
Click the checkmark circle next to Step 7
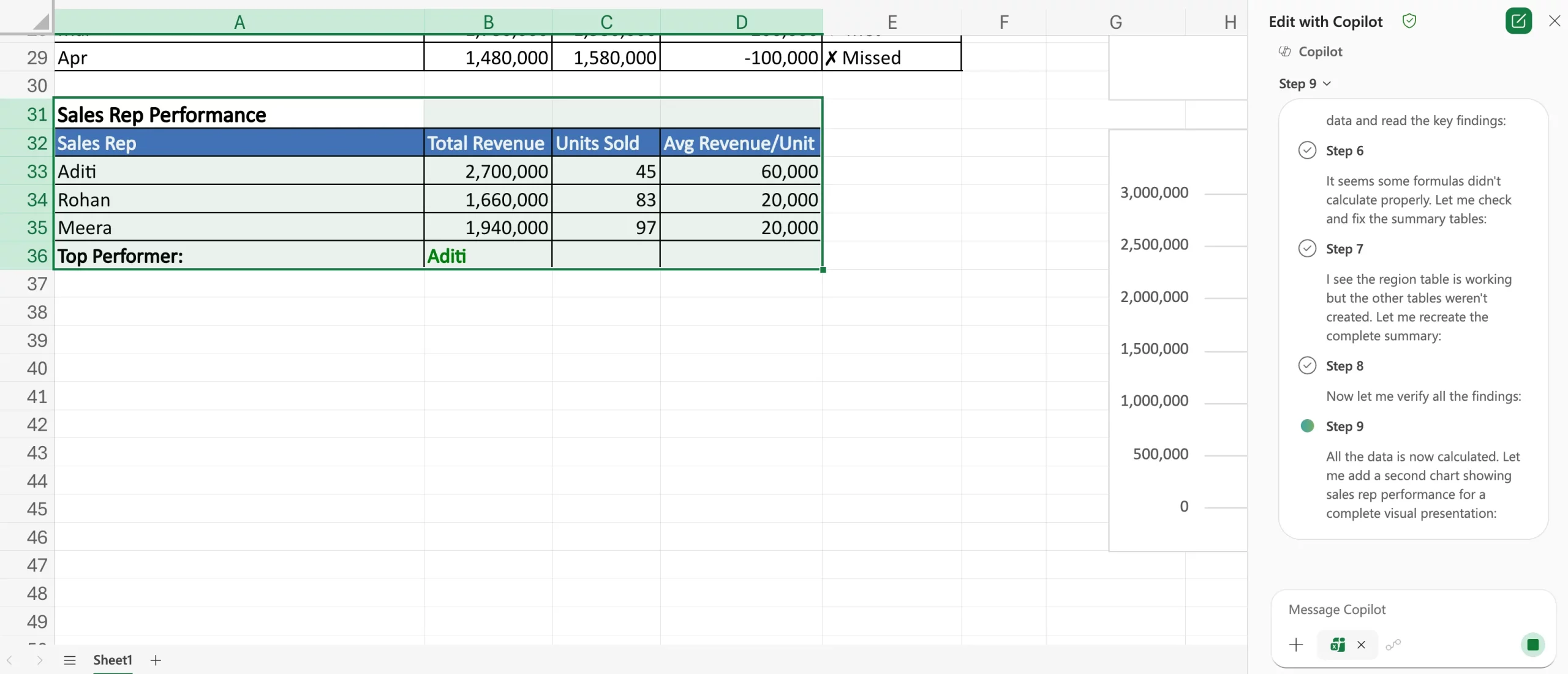pos(1307,248)
